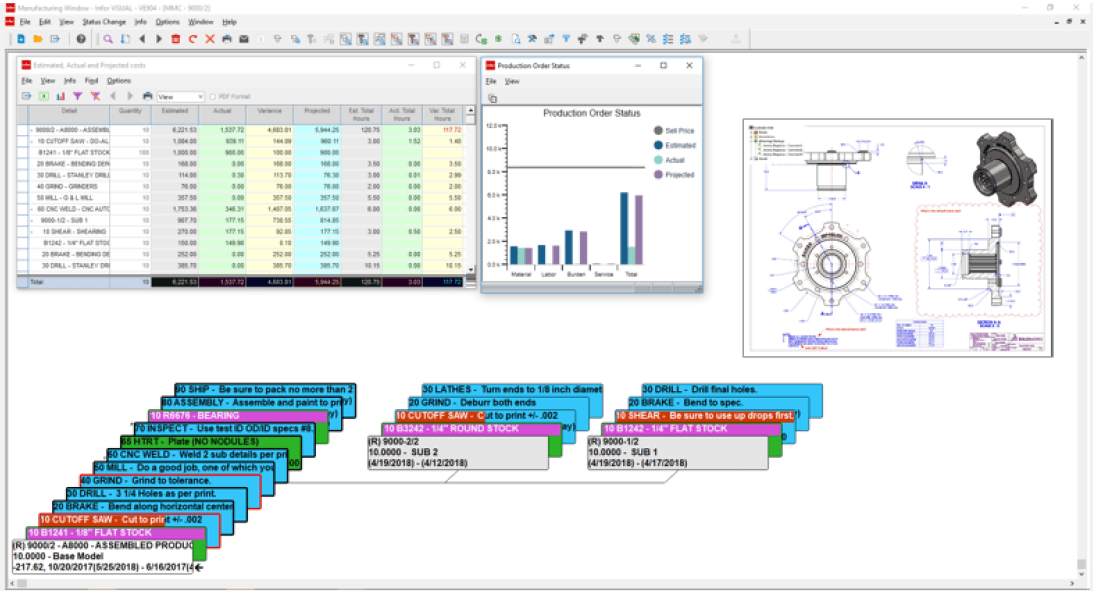Clear filters using the red funnel icon
Screen dimensions: 1093x591
coord(96,96)
